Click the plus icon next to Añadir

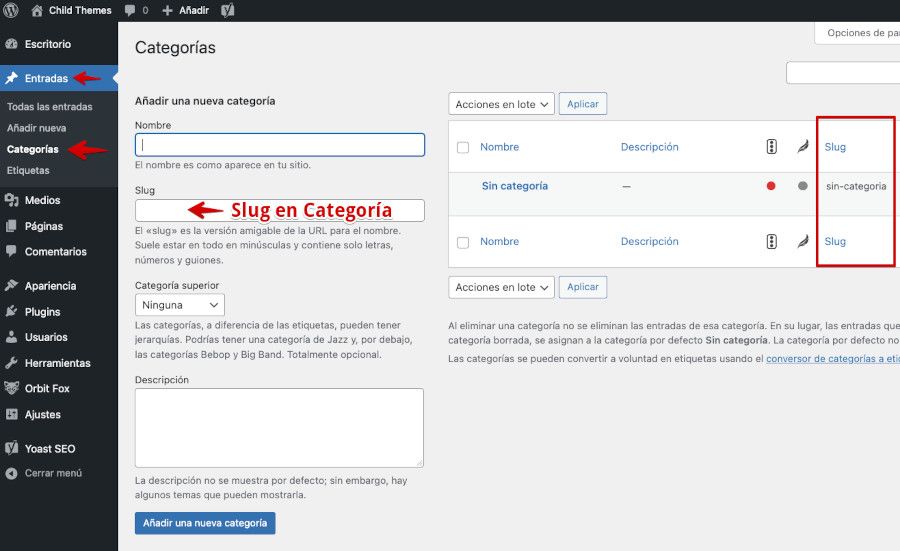click(167, 10)
